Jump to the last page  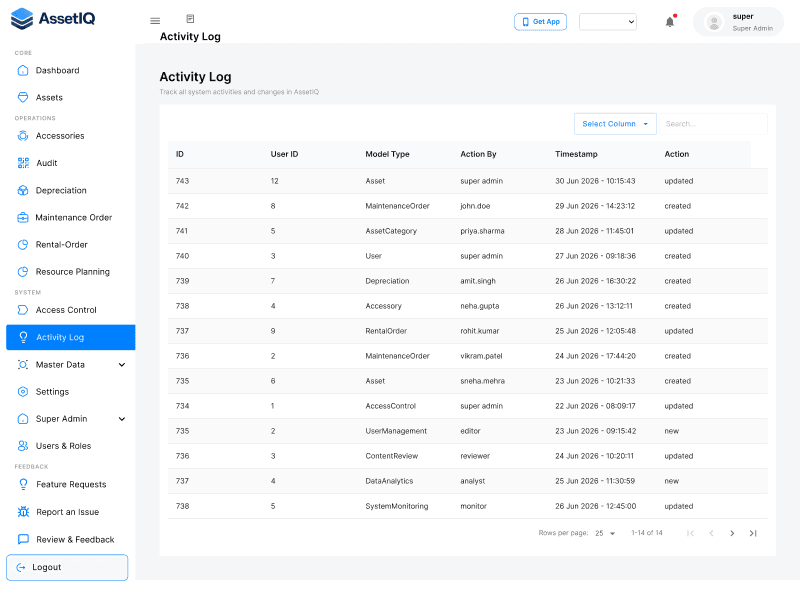click(753, 533)
